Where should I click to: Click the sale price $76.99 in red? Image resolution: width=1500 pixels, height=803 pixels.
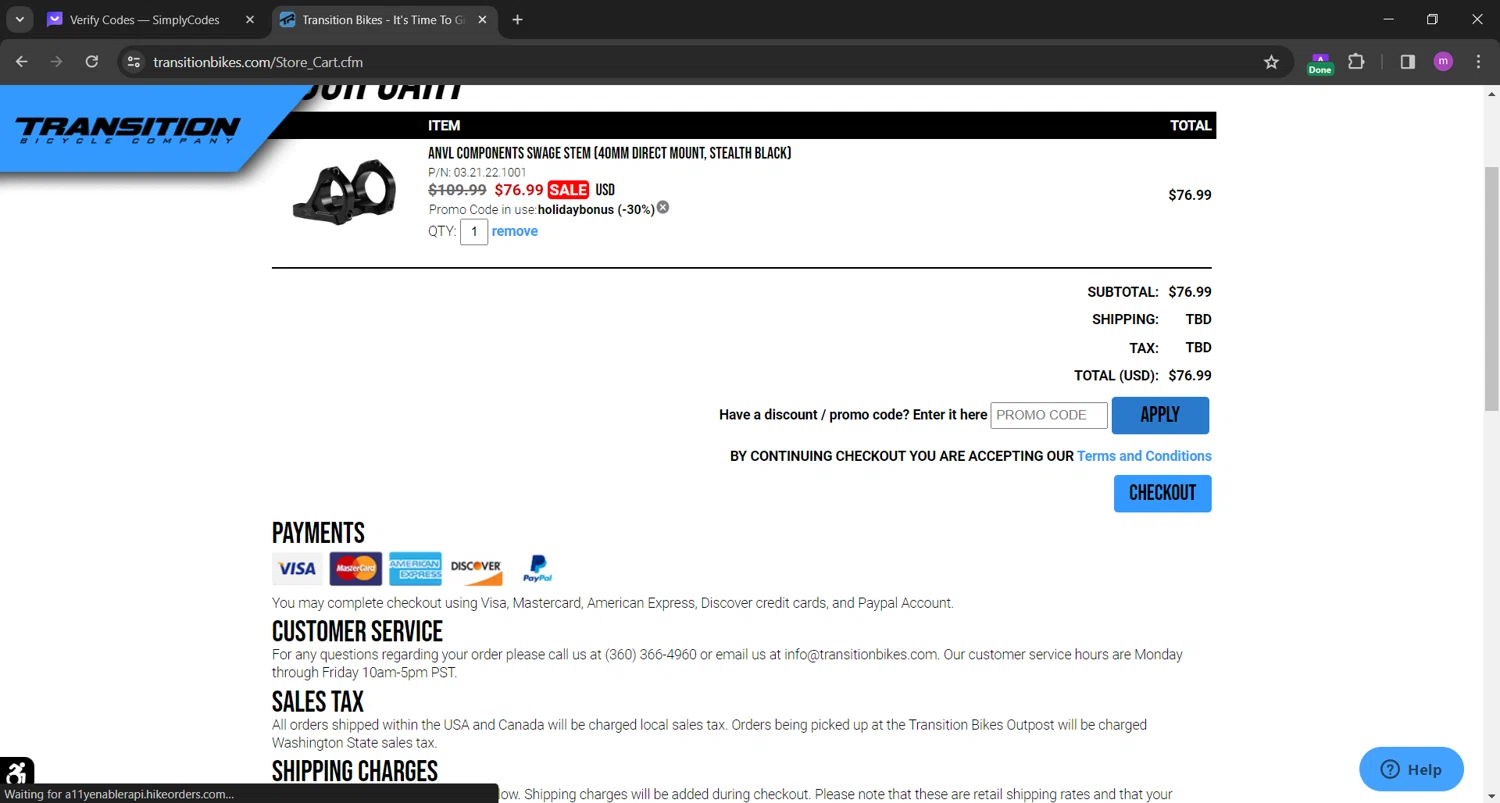(519, 190)
